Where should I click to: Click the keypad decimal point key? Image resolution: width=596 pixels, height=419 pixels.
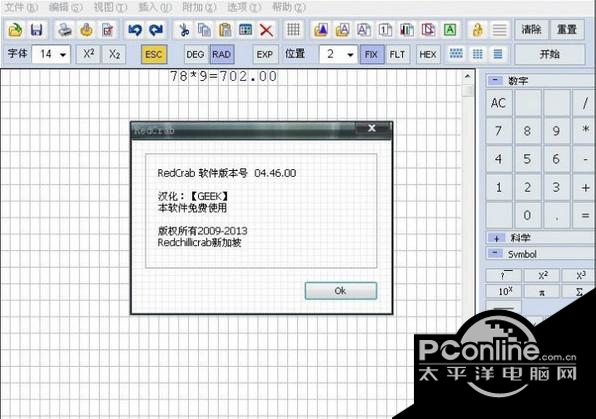[556, 215]
